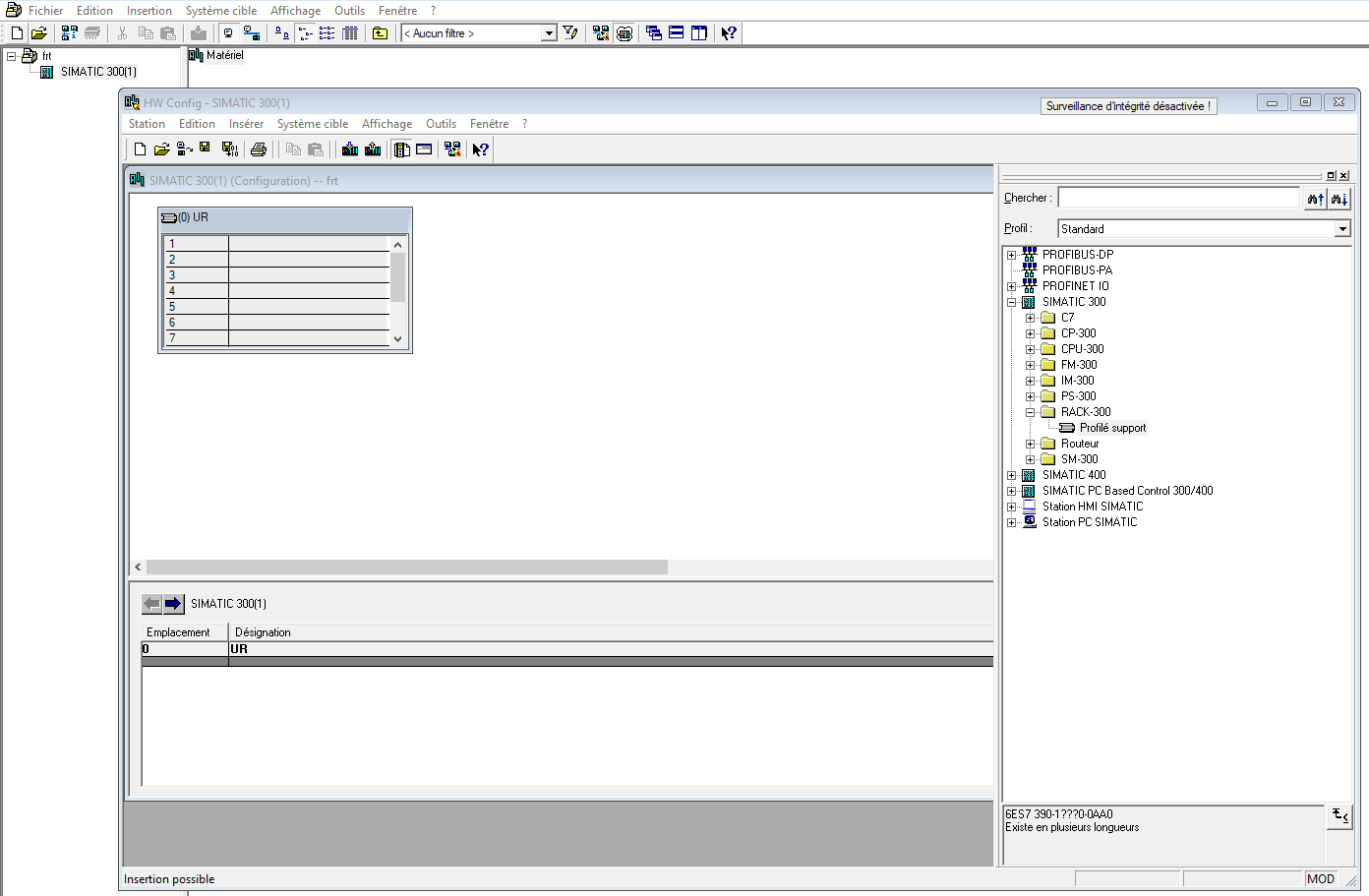Open the Station menu in HW Config
The image size is (1369, 896).
[x=147, y=124]
